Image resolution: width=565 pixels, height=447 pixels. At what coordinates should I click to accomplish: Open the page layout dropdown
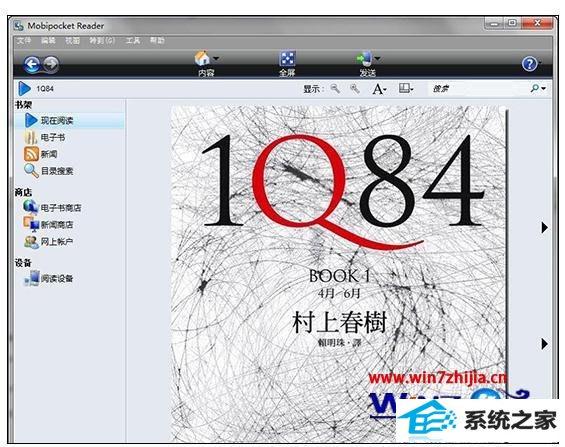406,88
